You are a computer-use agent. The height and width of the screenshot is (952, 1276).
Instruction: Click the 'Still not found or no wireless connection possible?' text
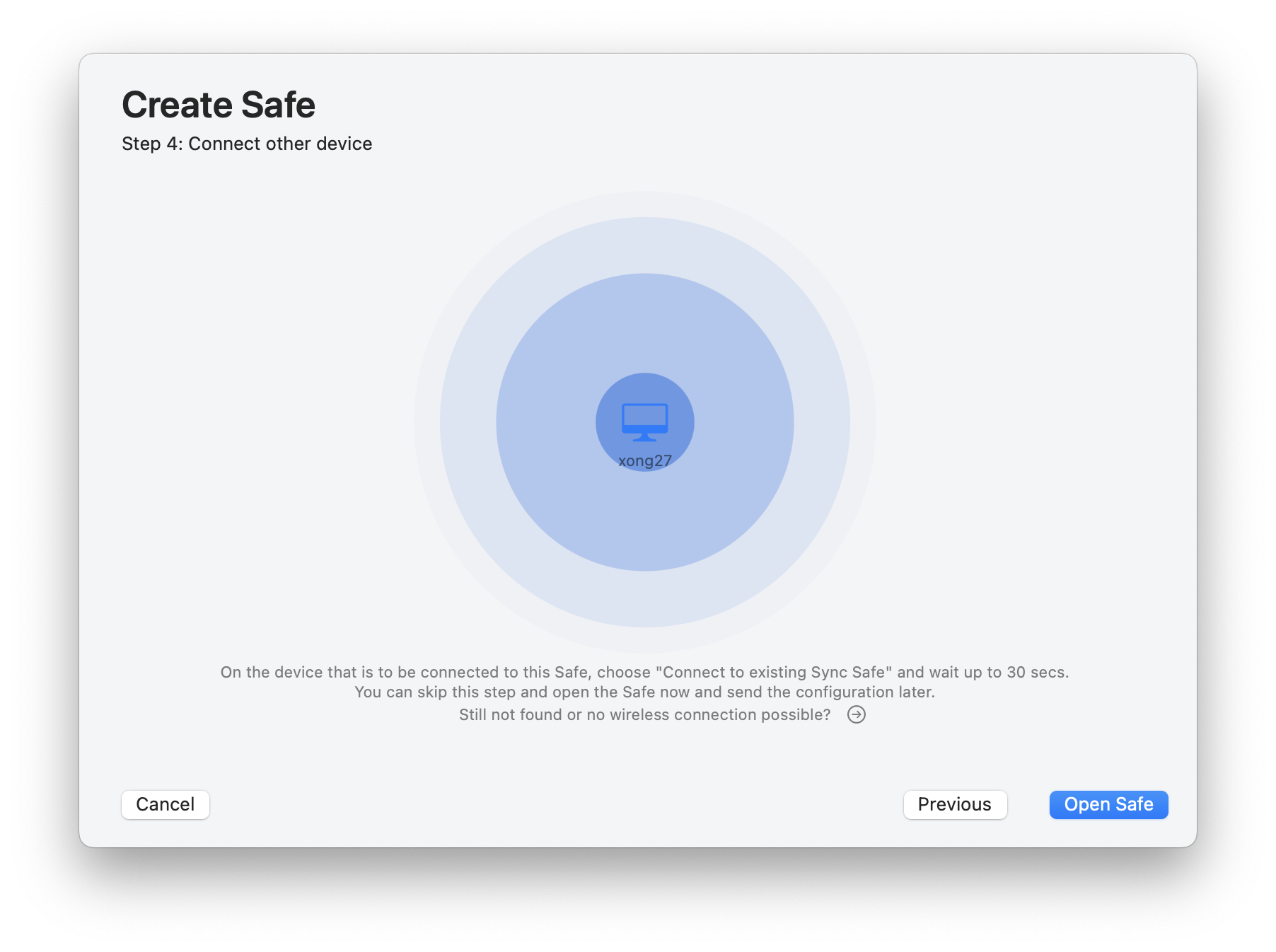click(644, 714)
